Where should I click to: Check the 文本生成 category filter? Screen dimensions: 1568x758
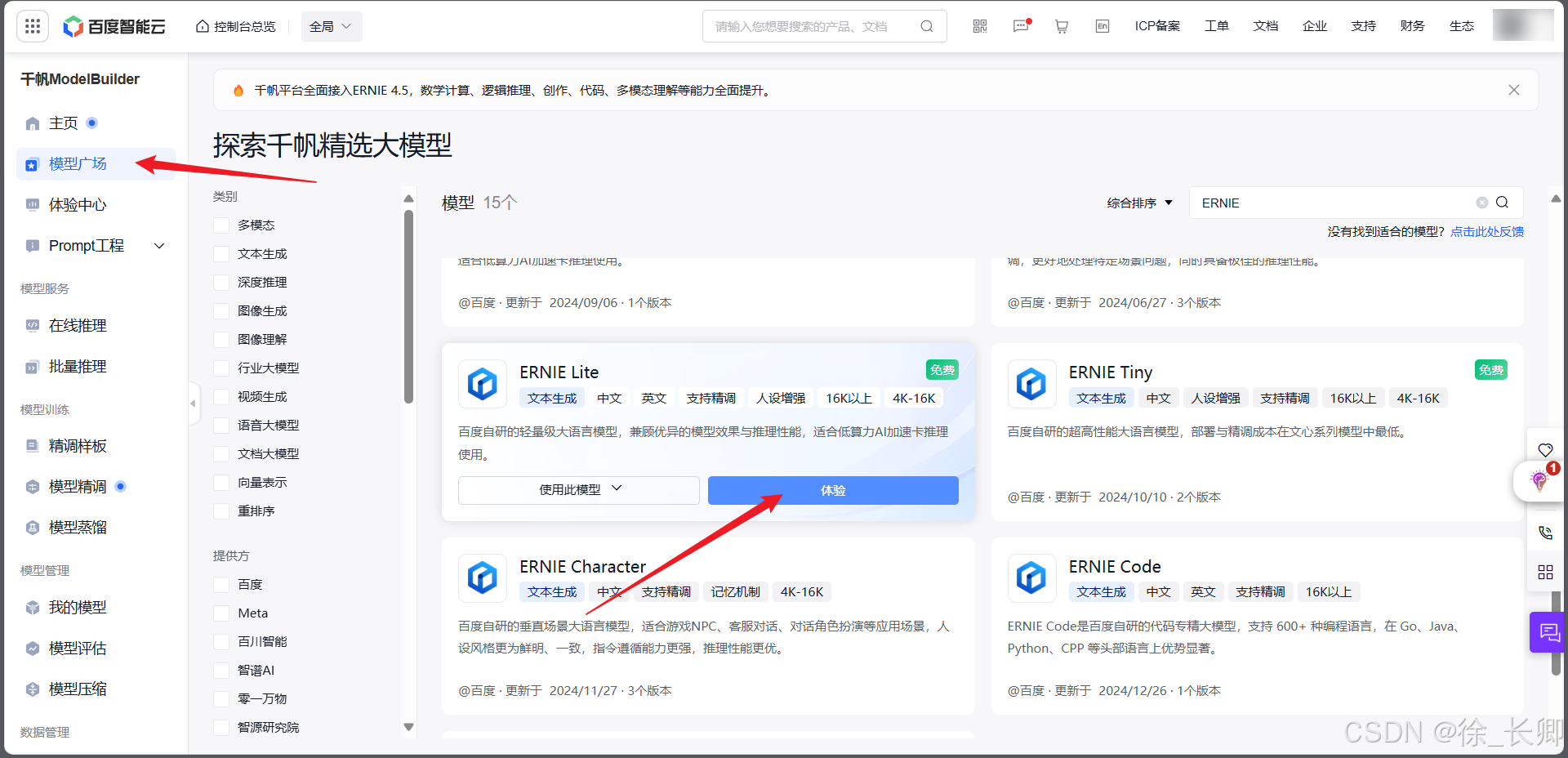coord(221,254)
